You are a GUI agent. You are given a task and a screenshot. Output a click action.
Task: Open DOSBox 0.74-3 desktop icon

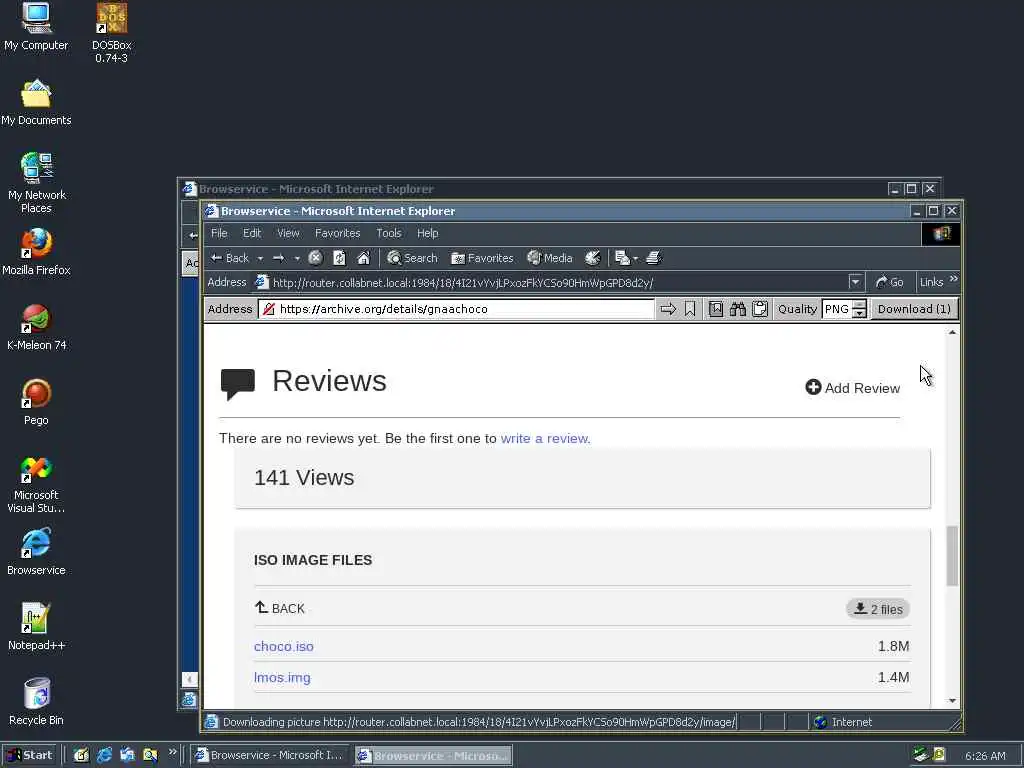pyautogui.click(x=112, y=33)
